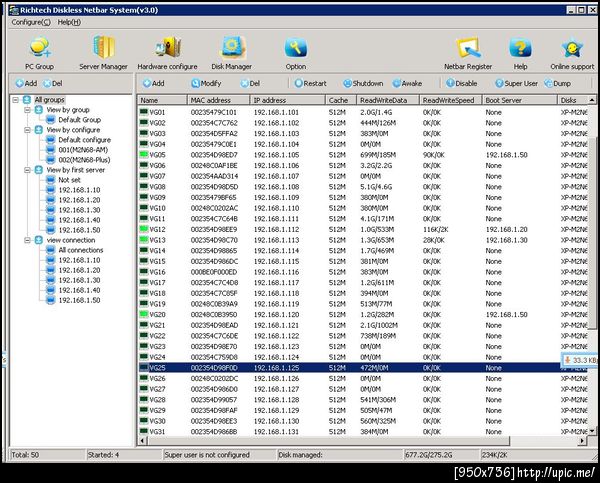Click the Total: 50 status entry
The height and width of the screenshot is (483, 600).
[46, 455]
